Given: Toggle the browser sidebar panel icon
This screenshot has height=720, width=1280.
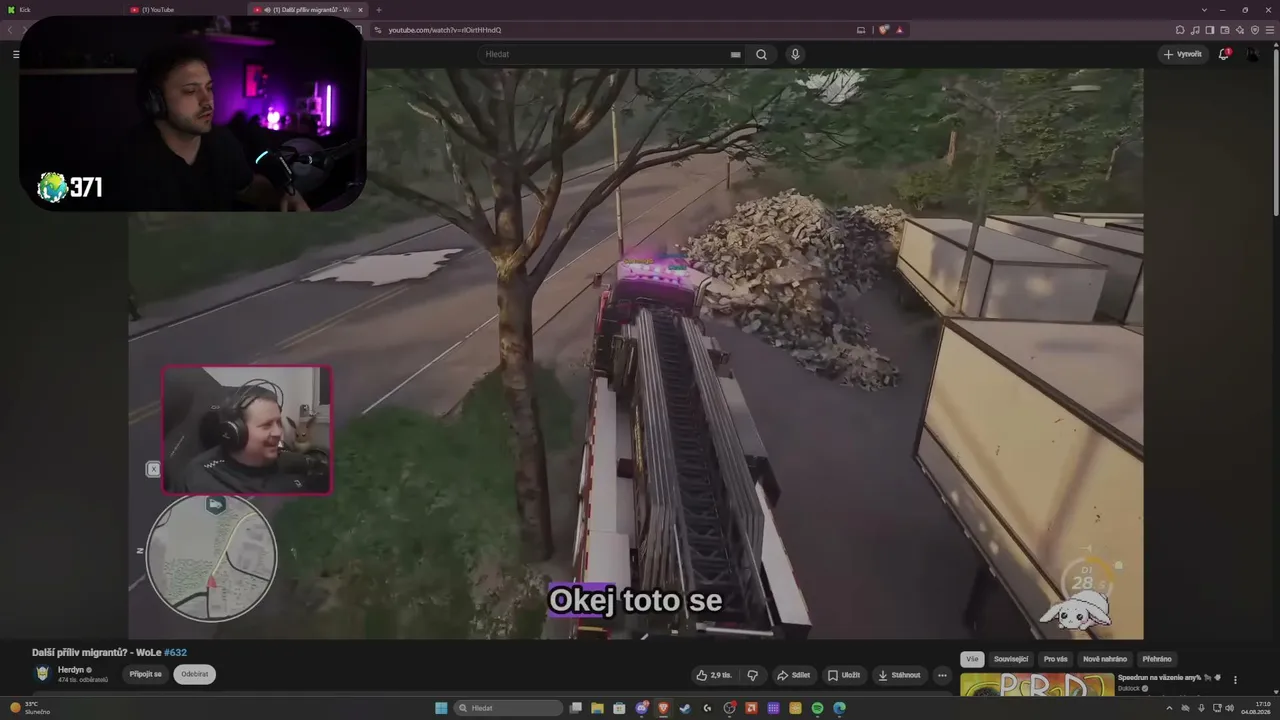Looking at the screenshot, I should [x=1210, y=30].
